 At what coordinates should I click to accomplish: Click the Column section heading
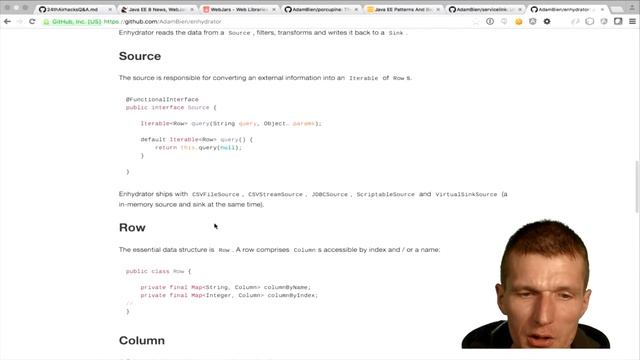click(142, 340)
